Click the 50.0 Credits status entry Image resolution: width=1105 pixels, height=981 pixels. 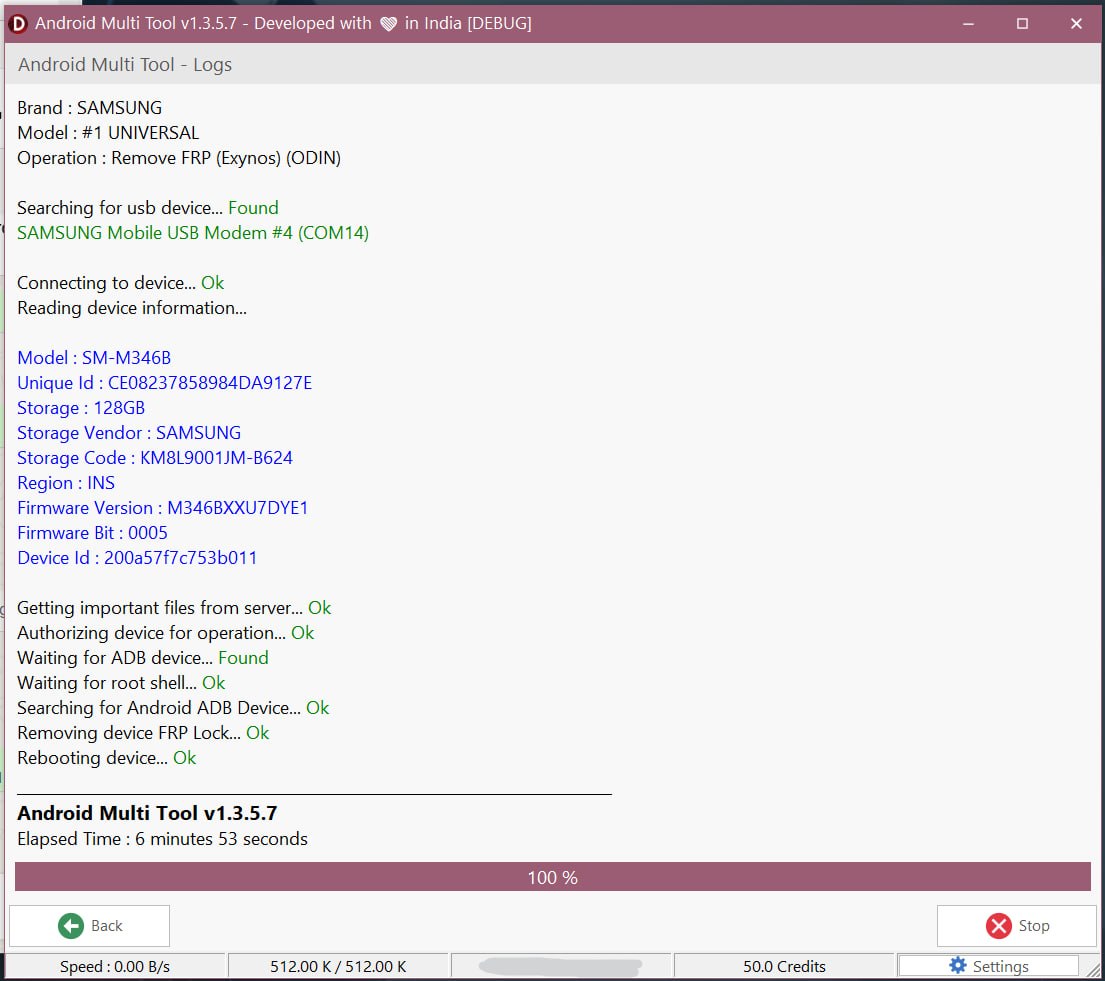click(x=784, y=966)
